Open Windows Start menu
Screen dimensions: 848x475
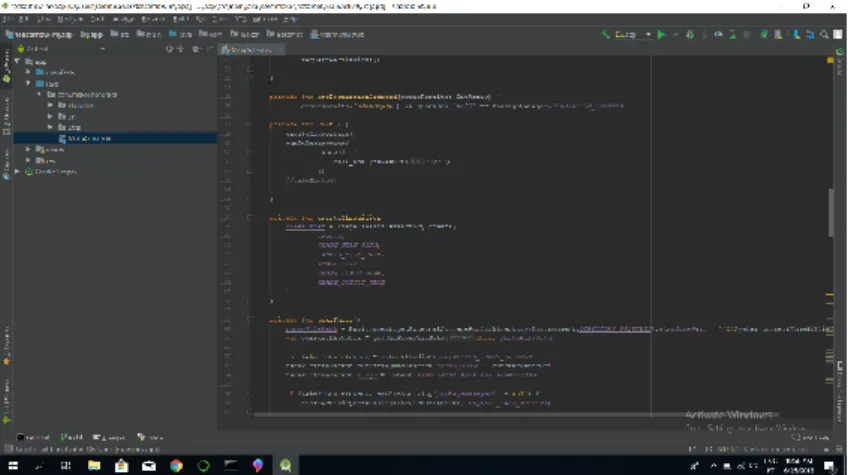13,465
